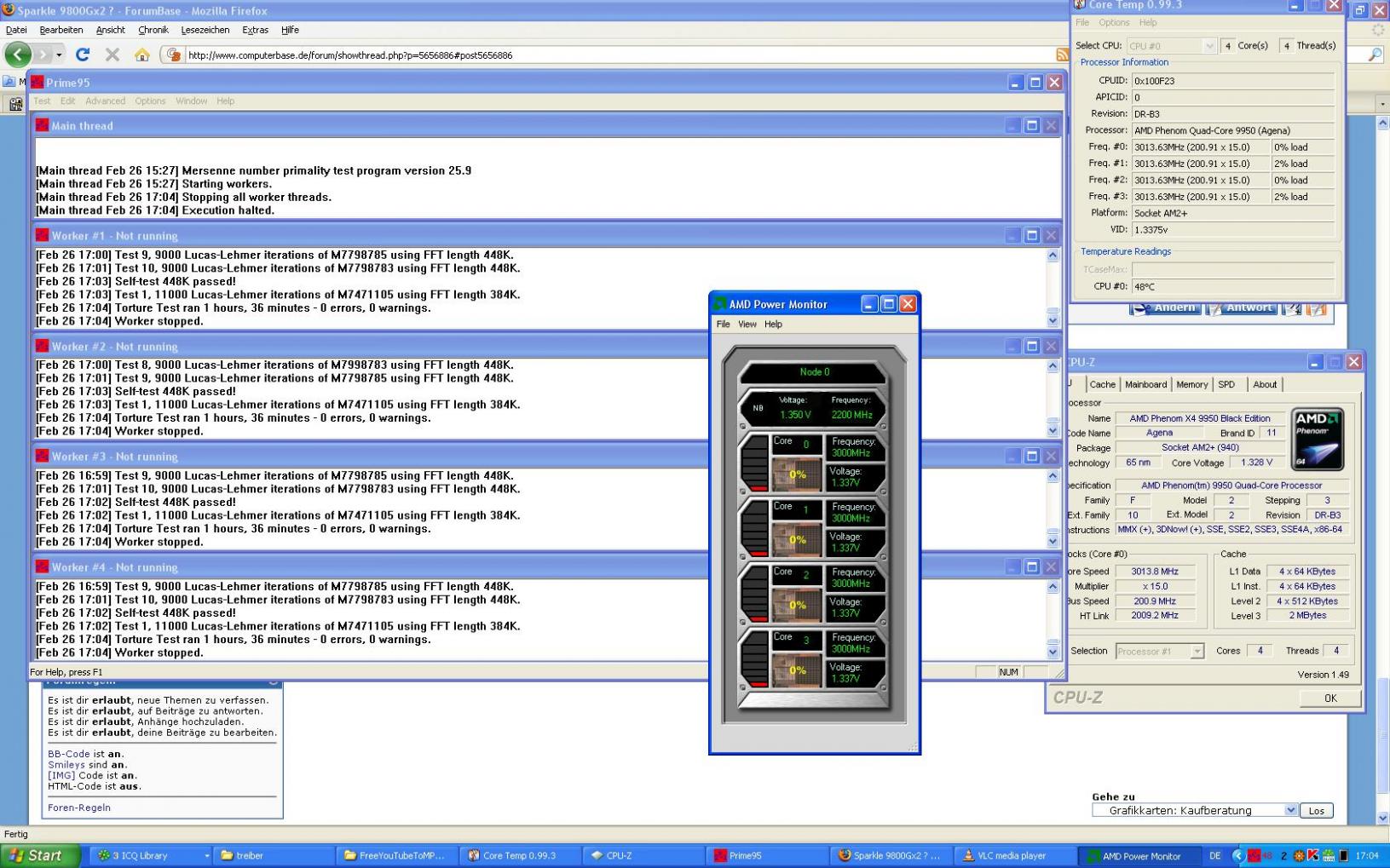Click the Ändern edit button in the forum
Viewport: 1390px width, 868px height.
click(x=1165, y=308)
